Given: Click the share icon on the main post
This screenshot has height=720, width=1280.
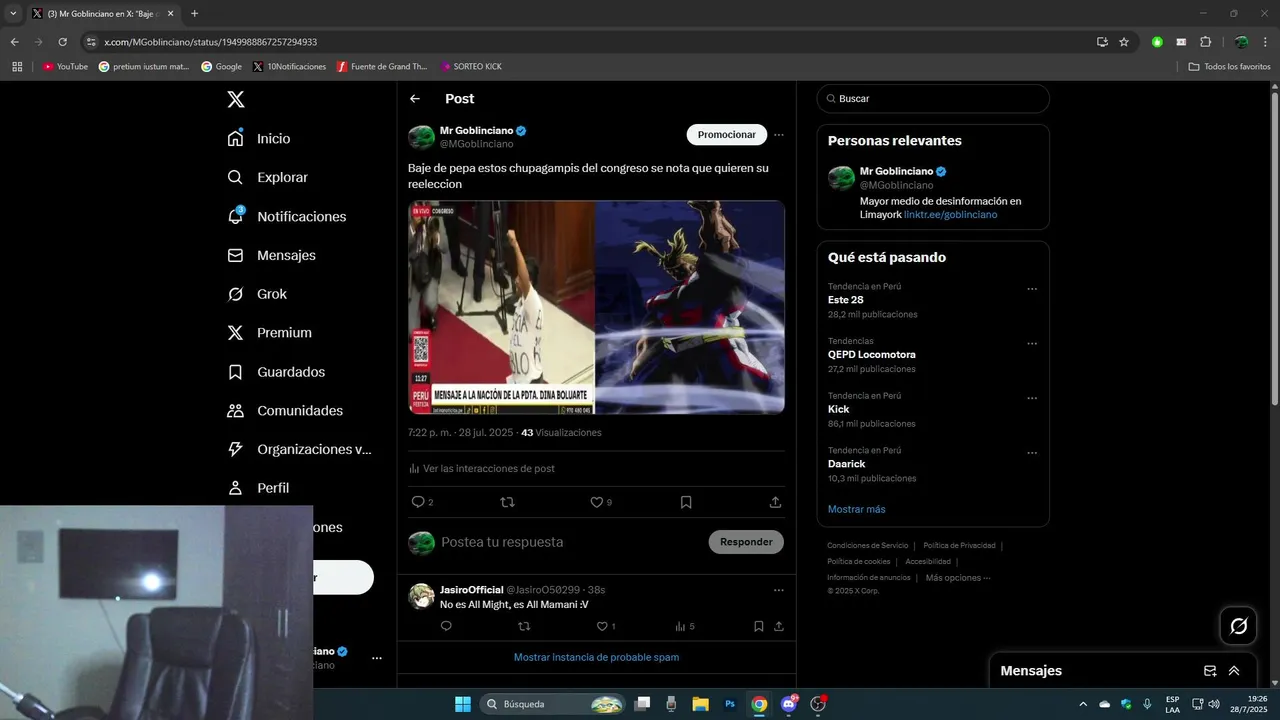Looking at the screenshot, I should (775, 502).
